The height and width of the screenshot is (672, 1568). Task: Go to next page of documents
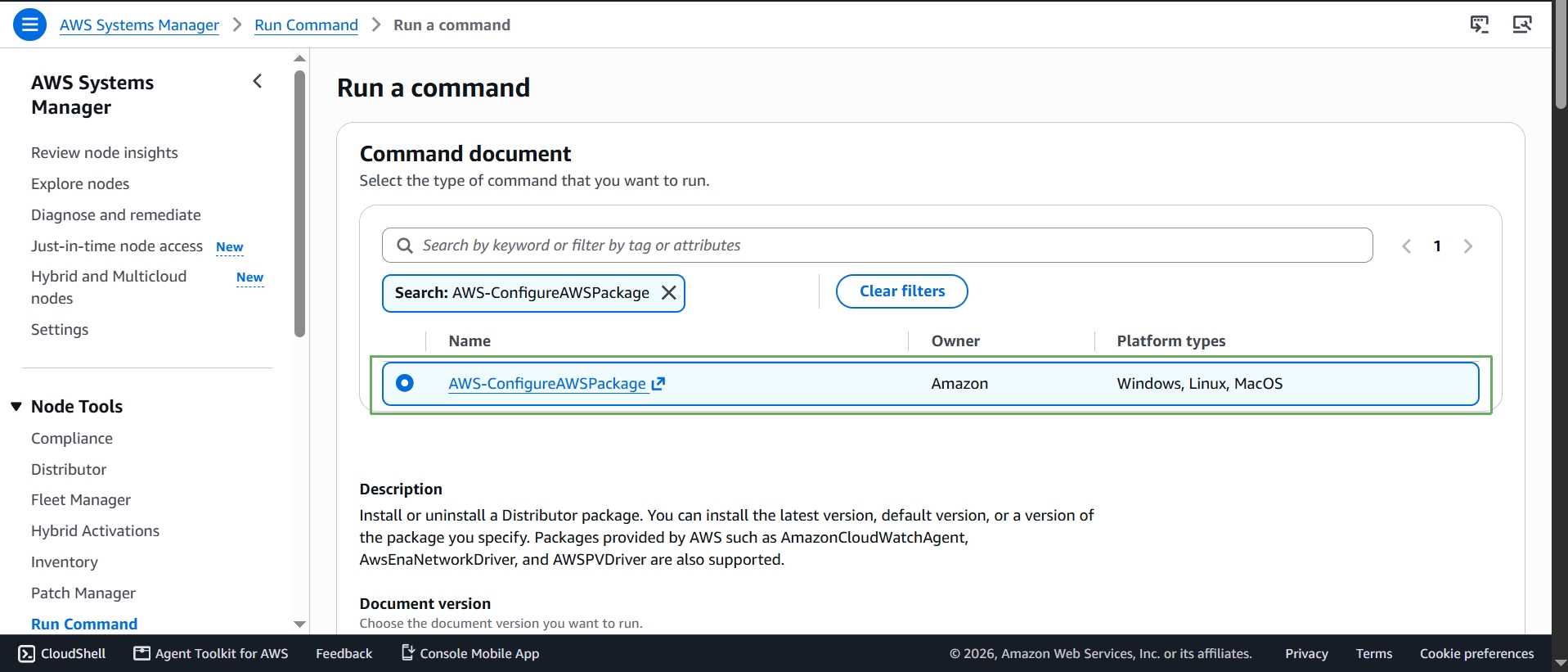tap(1468, 246)
